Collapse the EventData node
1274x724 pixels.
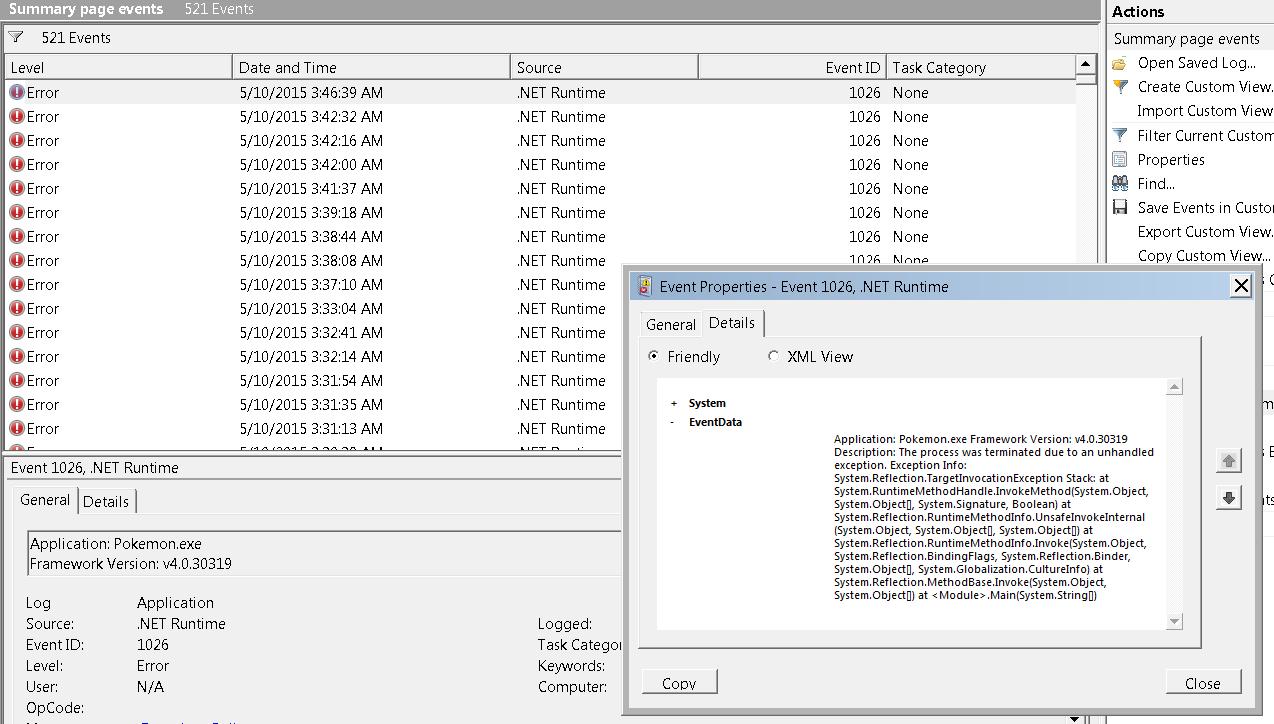pyautogui.click(x=672, y=422)
